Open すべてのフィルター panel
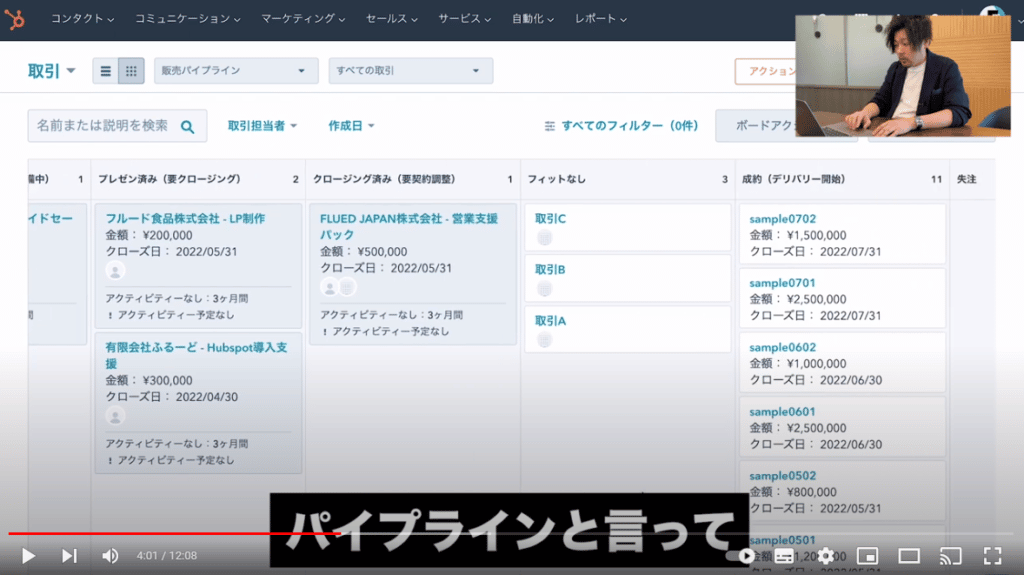The image size is (1024, 575). click(621, 125)
